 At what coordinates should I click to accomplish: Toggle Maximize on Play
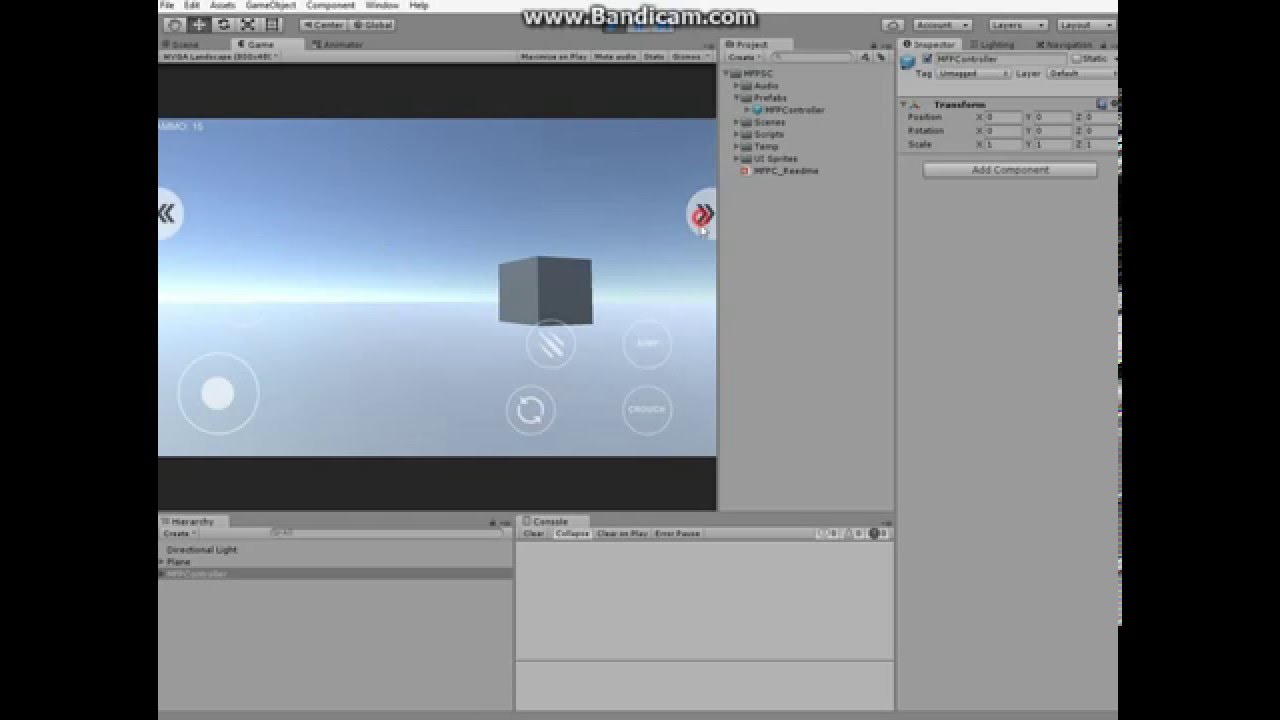point(553,57)
